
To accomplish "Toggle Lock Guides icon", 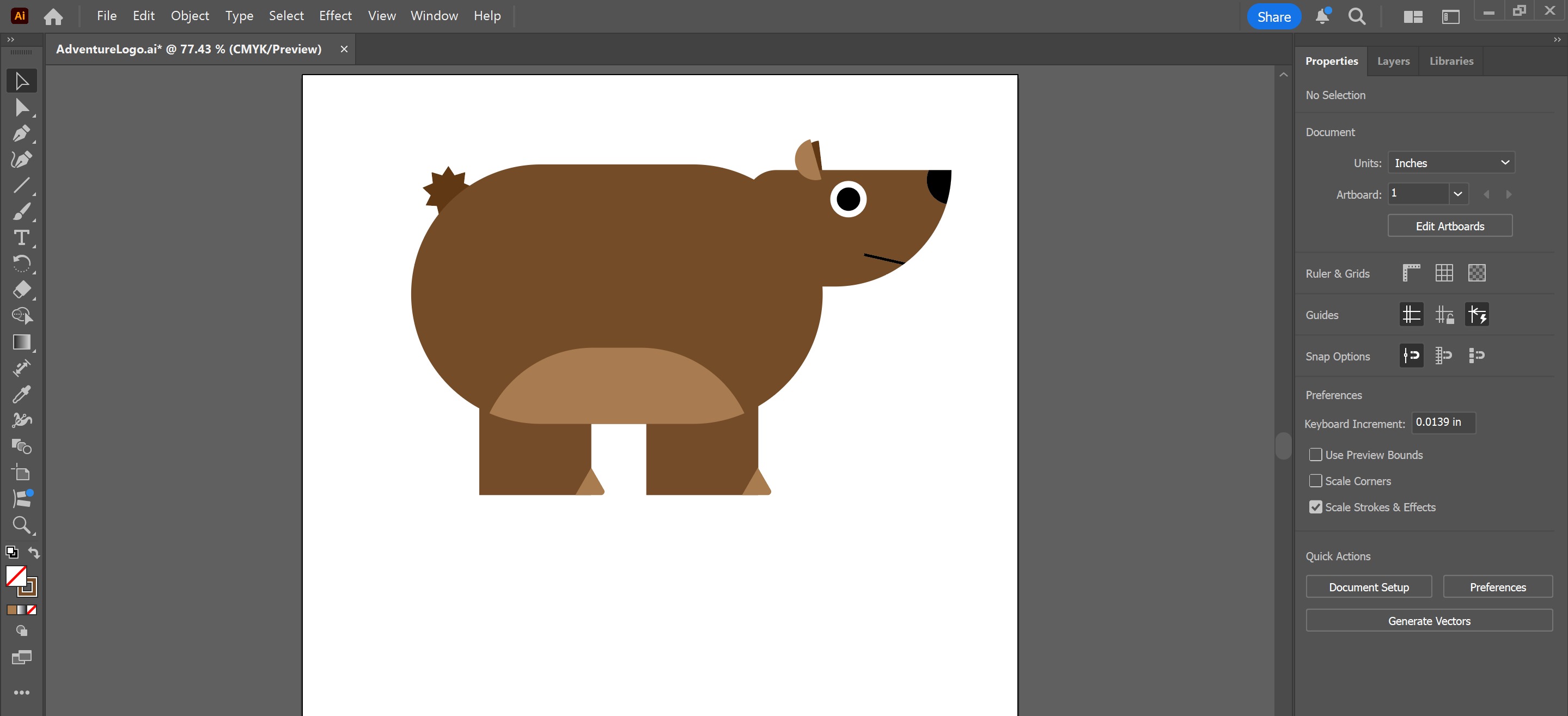I will (1444, 315).
